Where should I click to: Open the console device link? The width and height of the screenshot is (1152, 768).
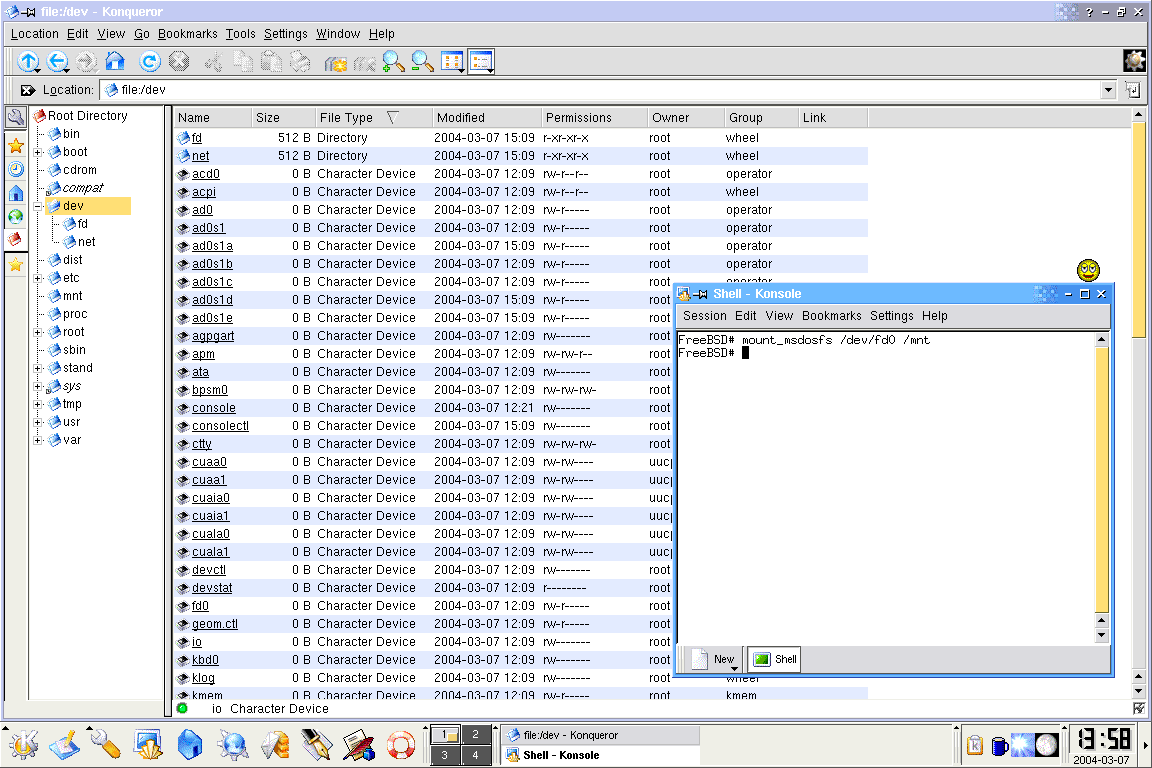click(x=214, y=408)
